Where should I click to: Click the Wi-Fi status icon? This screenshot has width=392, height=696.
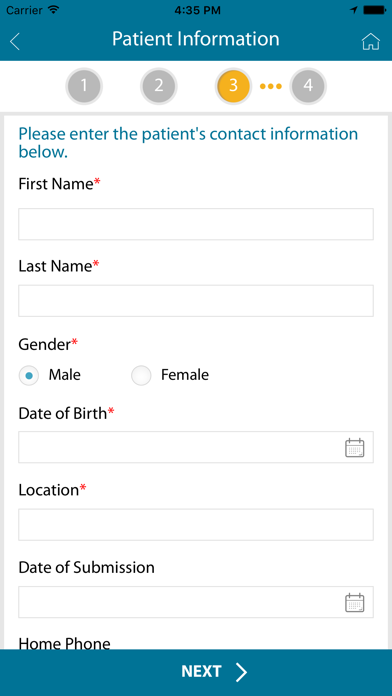[54, 10]
